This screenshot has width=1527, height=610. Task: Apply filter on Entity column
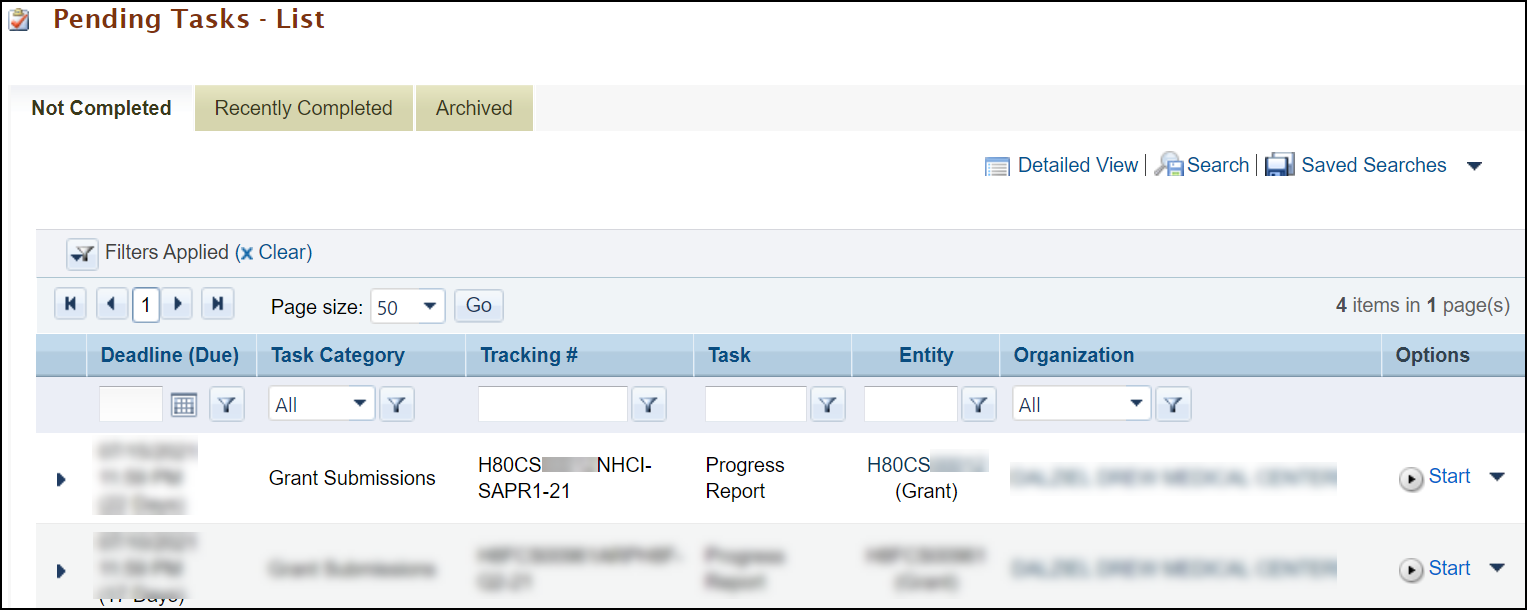point(978,405)
